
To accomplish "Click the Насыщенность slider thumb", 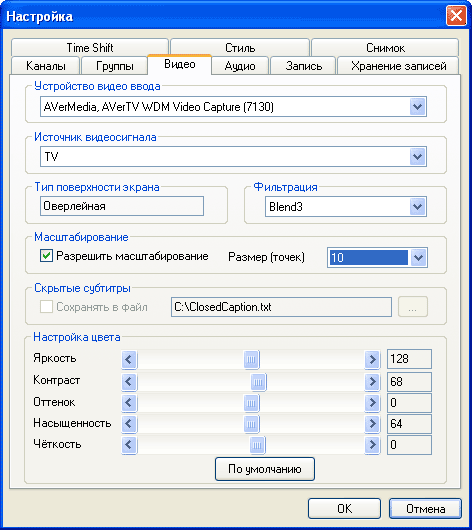I will [251, 424].
